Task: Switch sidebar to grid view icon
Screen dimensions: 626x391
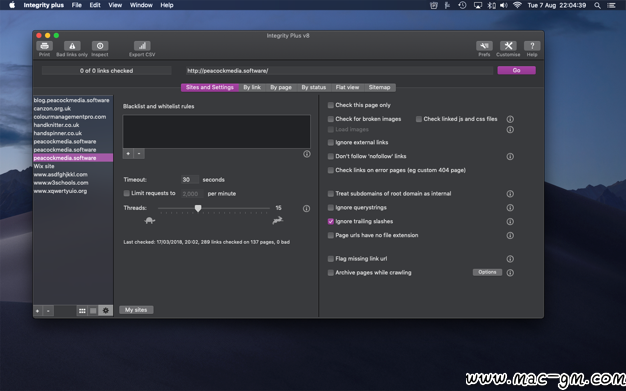Action: pos(82,311)
